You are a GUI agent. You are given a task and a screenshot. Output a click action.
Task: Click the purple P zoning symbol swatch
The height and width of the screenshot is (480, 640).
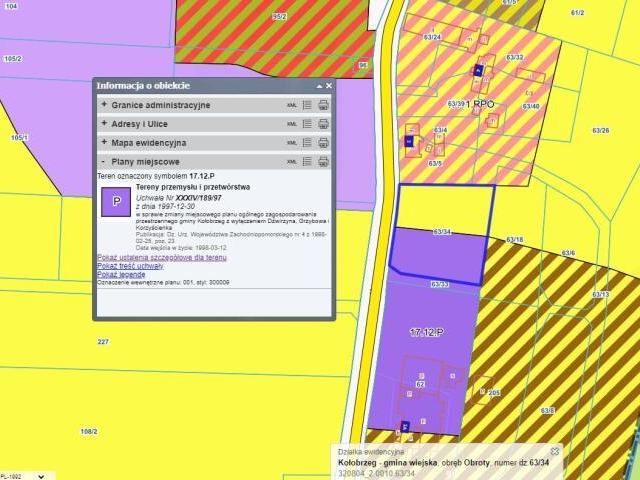[116, 201]
